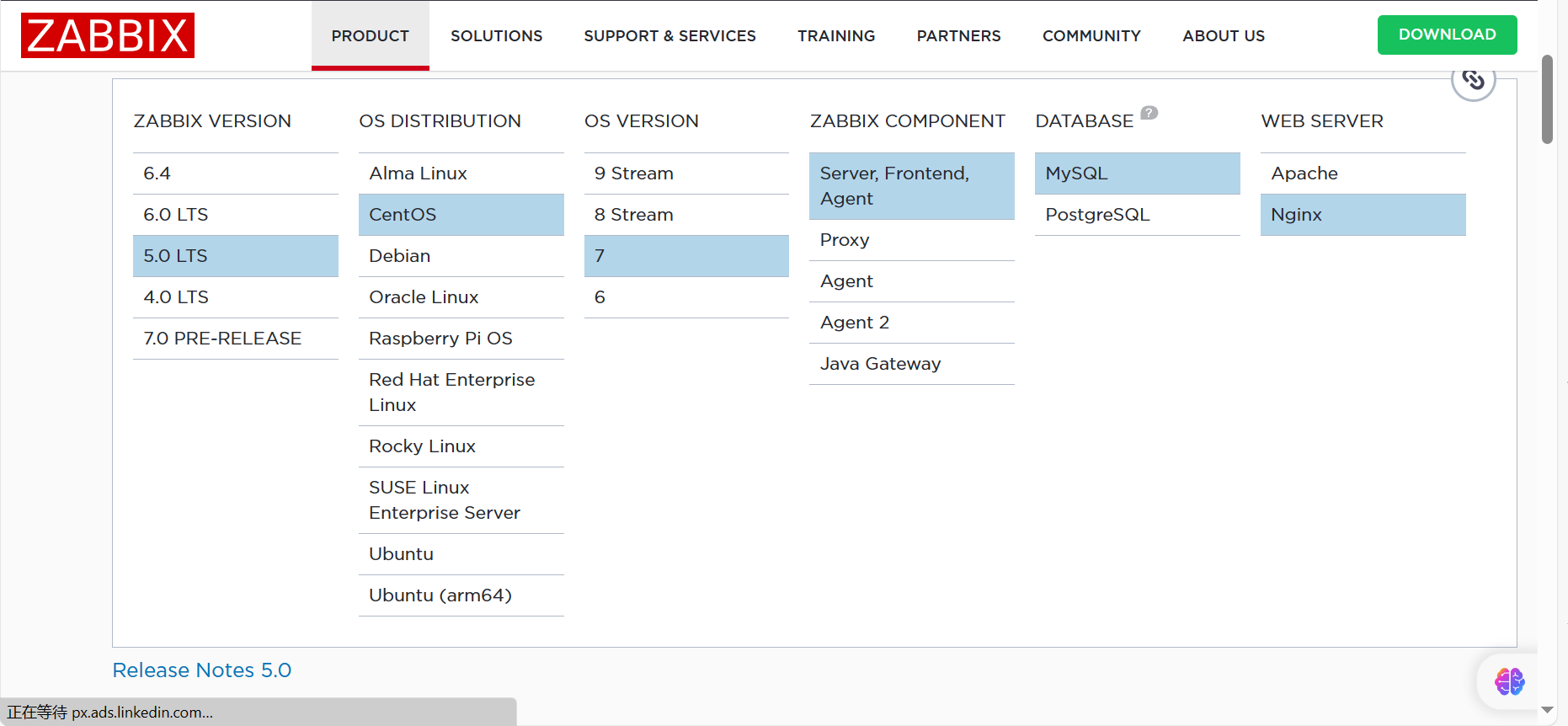Open the PRODUCT menu
This screenshot has width=1568, height=726.
[371, 35]
